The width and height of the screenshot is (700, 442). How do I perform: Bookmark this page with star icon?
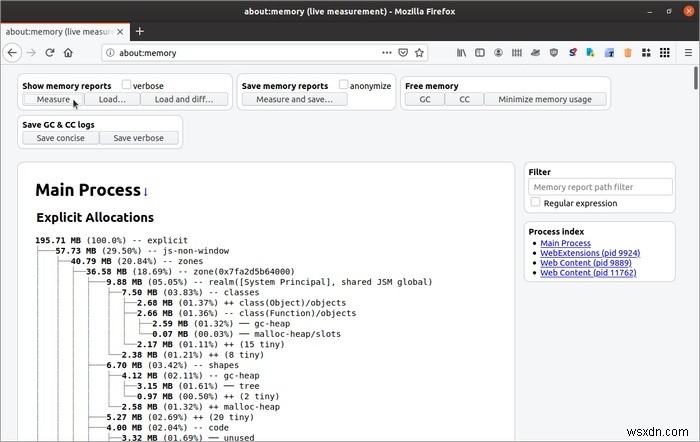[x=419, y=53]
